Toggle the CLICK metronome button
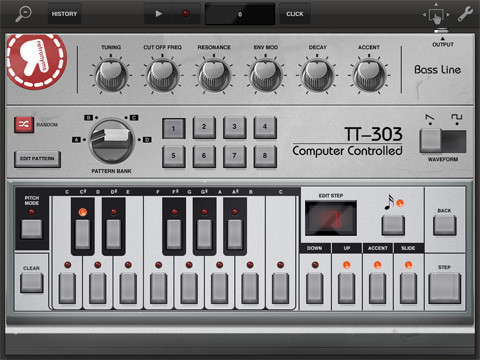 (295, 14)
